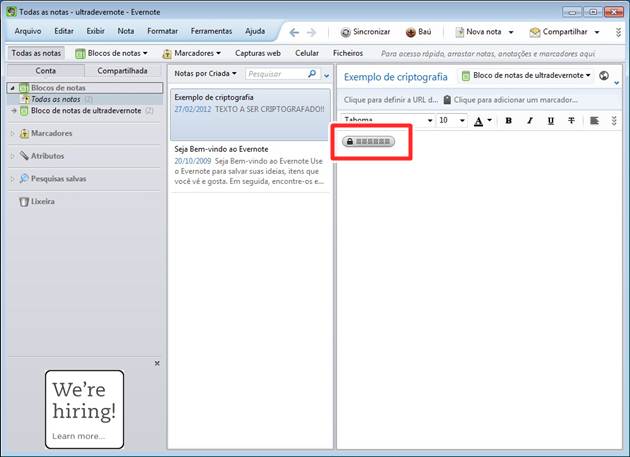This screenshot has height=457, width=630.
Task: Create a note with Nova nota
Action: 478,32
